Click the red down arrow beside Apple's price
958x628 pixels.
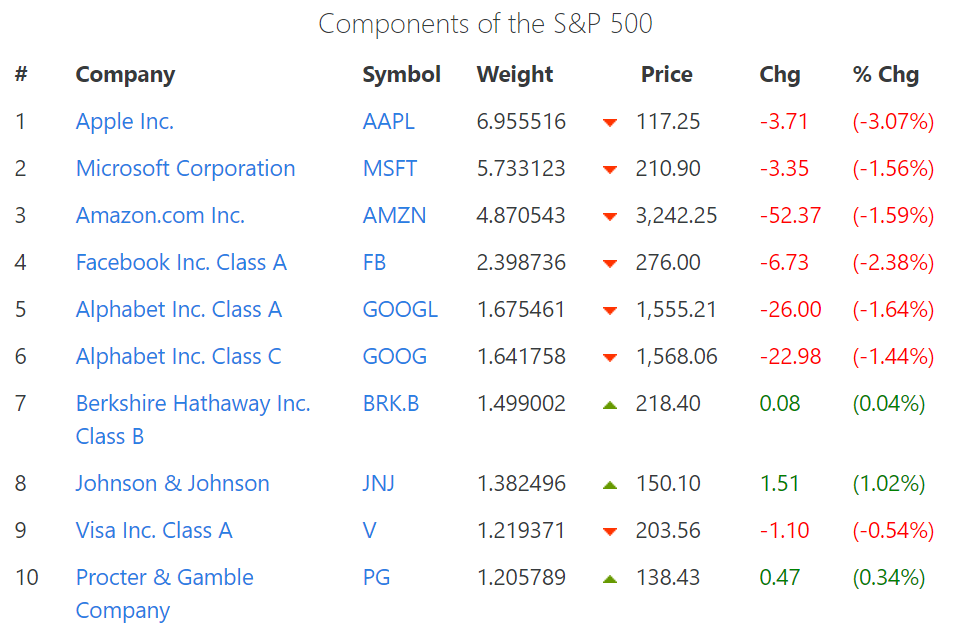[x=610, y=123]
